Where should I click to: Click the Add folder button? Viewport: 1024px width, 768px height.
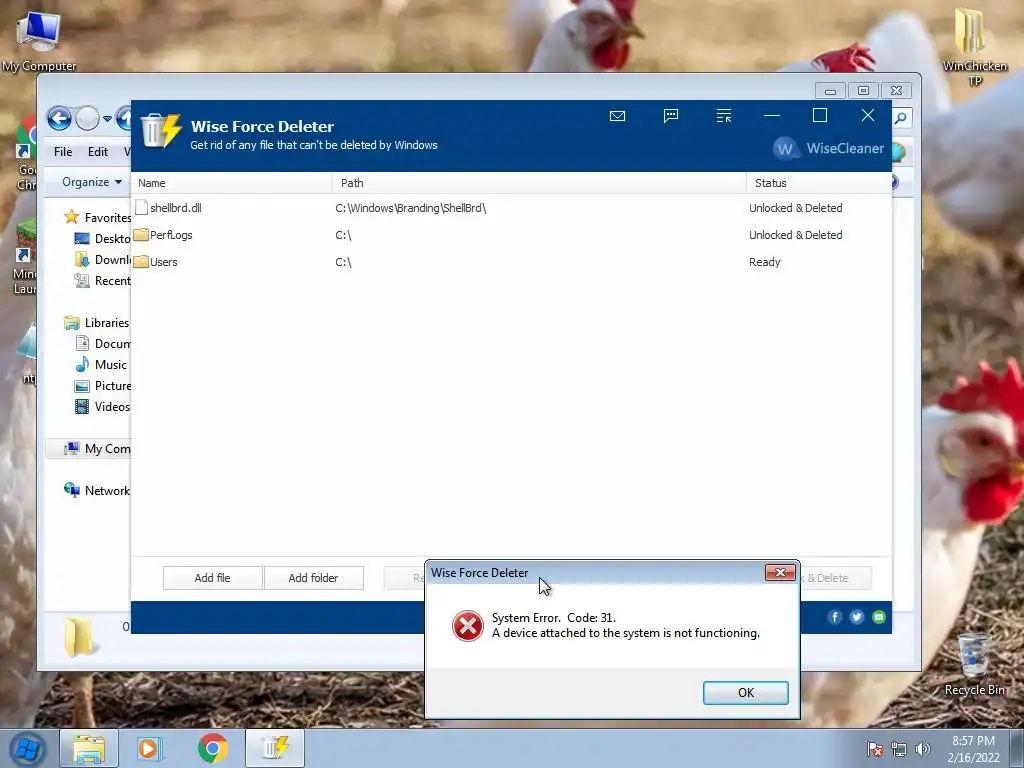(x=313, y=578)
